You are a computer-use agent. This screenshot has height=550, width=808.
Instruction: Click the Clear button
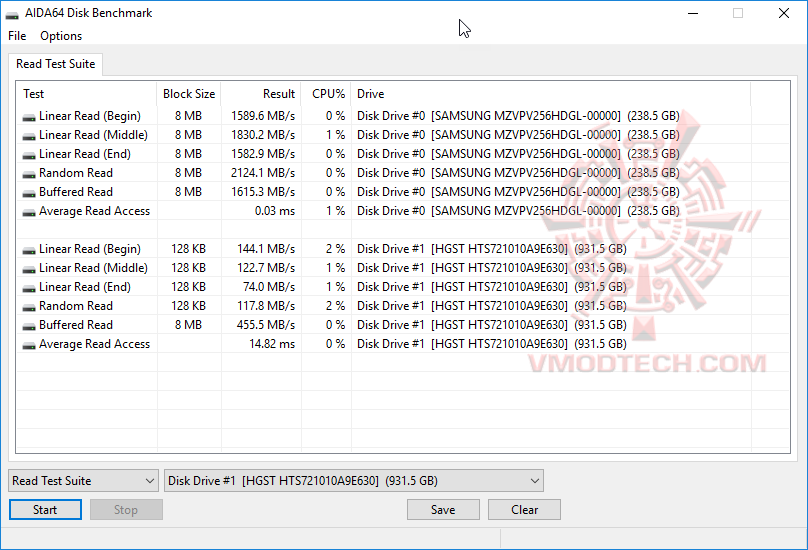coord(525,510)
